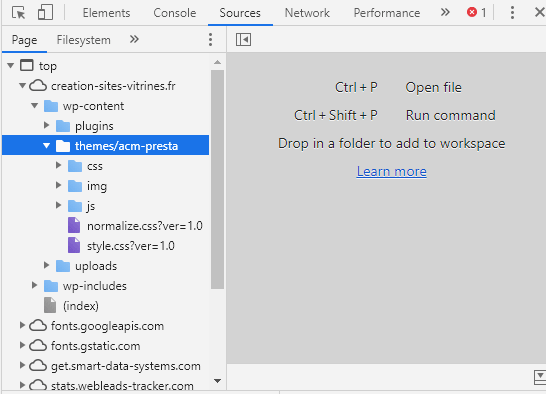
Task: Click the get.smart-data-systems.com cloud icon
Action: coord(38,365)
